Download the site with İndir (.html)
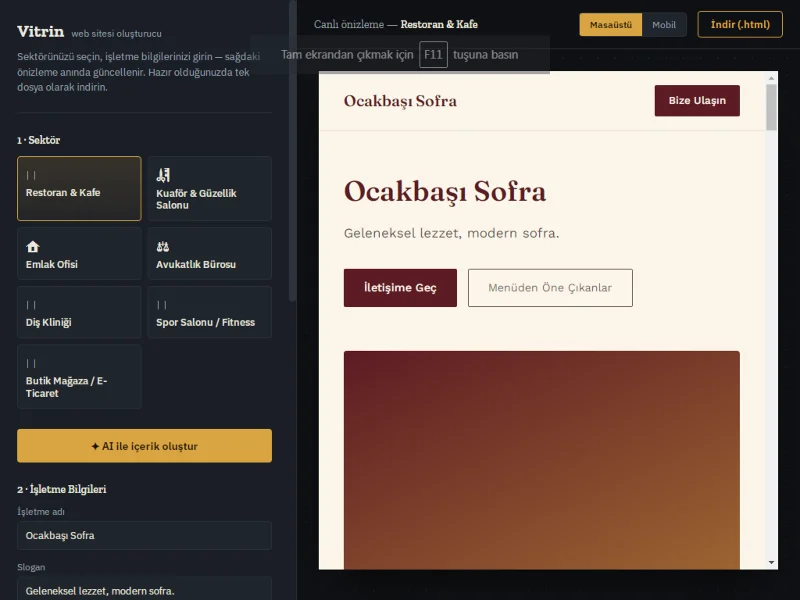Screen dimensions: 800x600 [x=740, y=24]
